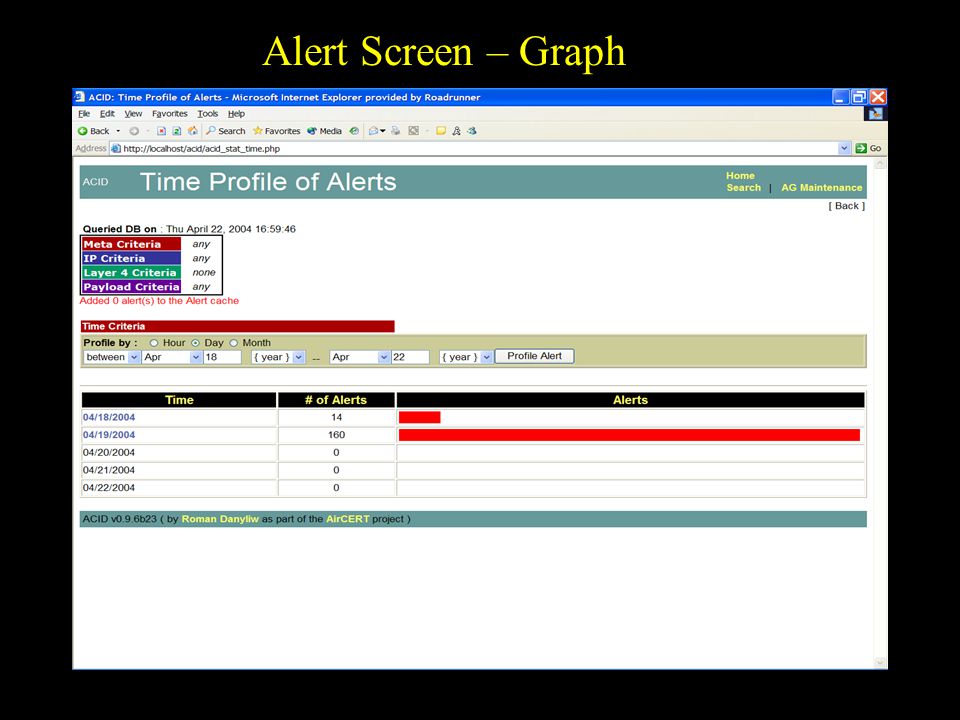Follow the AirCERT footer link
The image size is (960, 720).
pos(348,519)
